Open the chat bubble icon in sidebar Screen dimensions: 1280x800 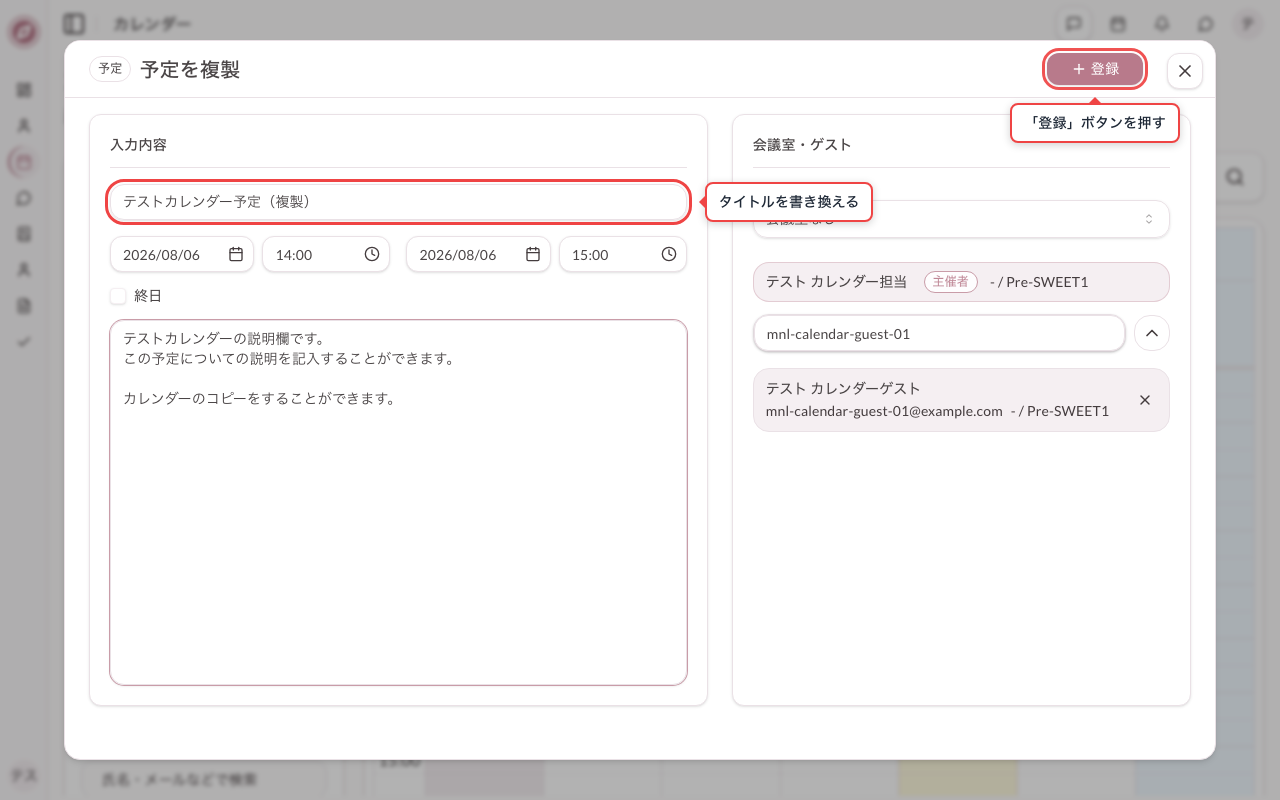click(24, 198)
